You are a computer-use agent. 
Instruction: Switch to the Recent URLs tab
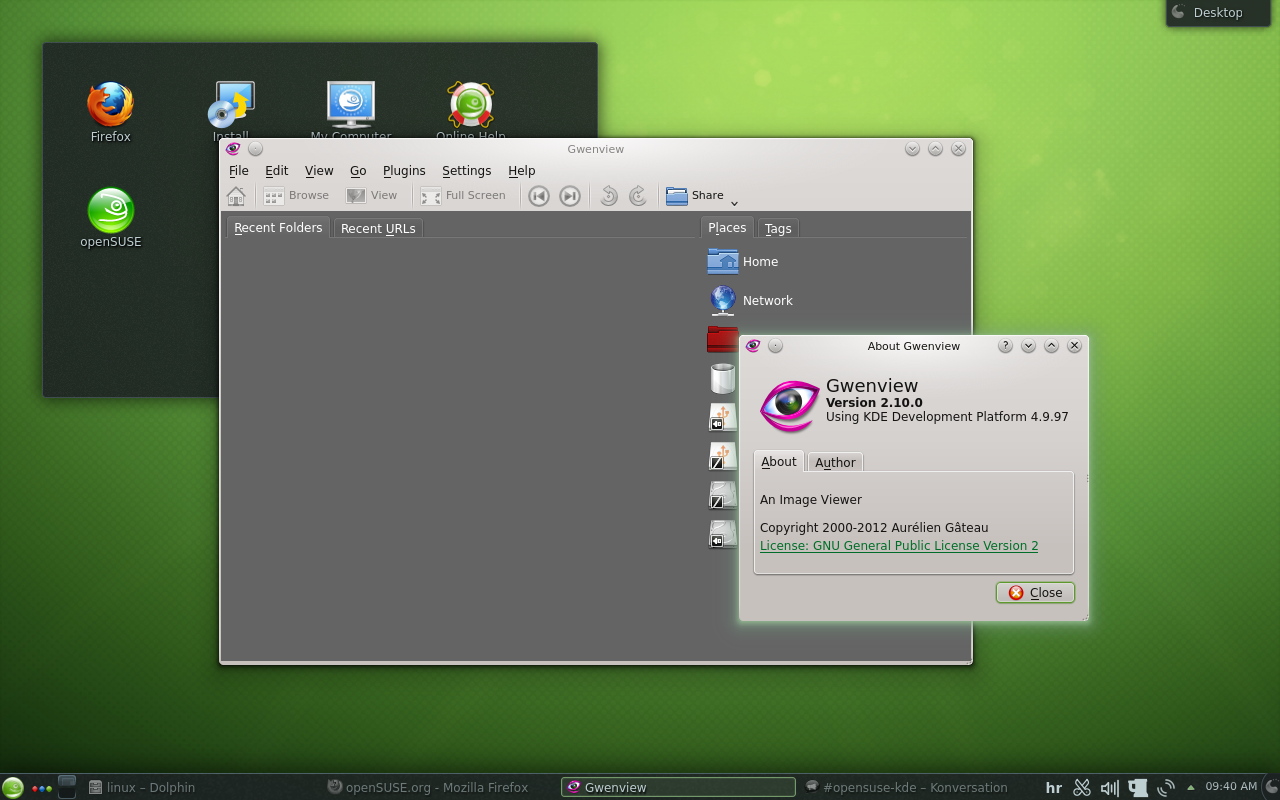(x=378, y=228)
